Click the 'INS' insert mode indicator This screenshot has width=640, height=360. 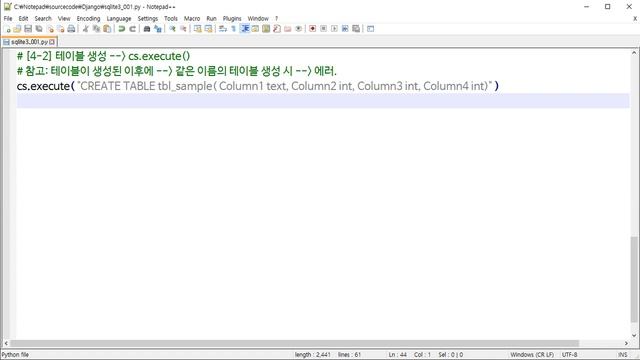[x=623, y=355]
